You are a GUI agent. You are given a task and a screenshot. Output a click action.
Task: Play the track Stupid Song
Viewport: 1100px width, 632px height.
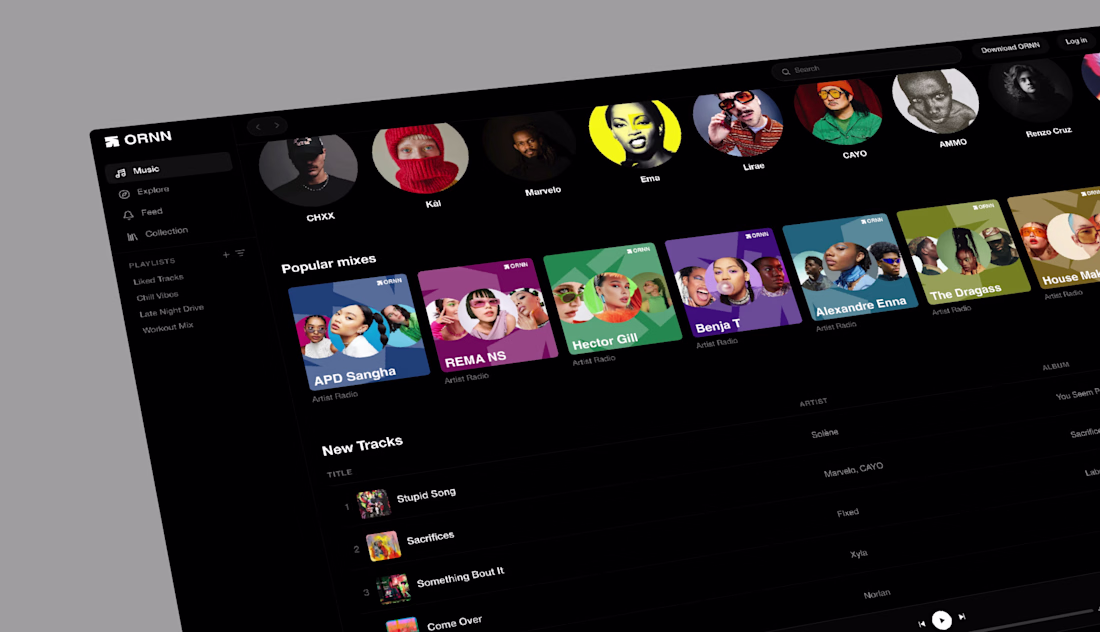coord(426,495)
